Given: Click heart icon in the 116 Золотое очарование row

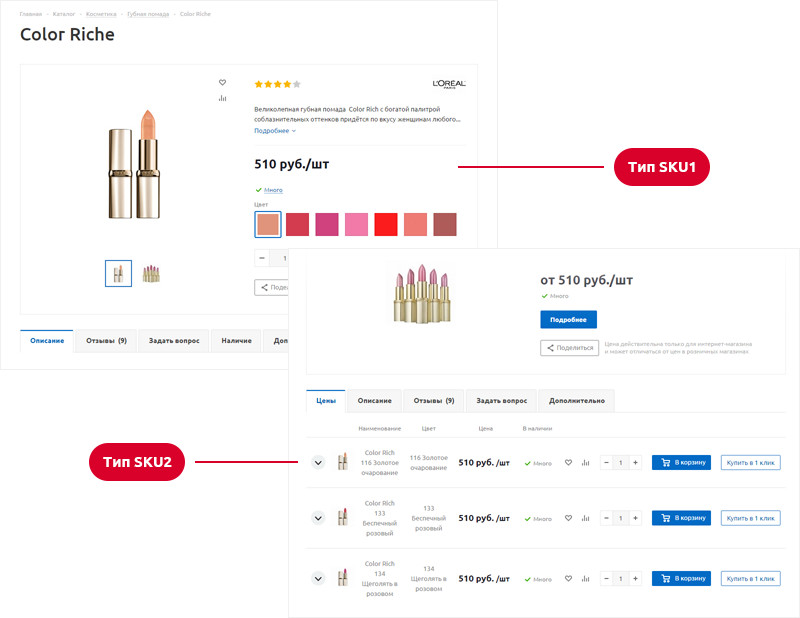Looking at the screenshot, I should click(568, 463).
